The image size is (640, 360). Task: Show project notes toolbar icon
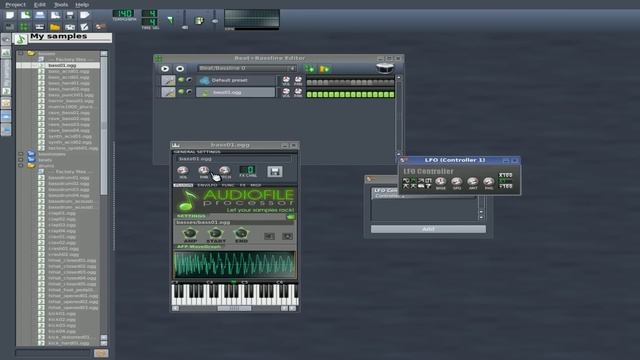point(84,27)
